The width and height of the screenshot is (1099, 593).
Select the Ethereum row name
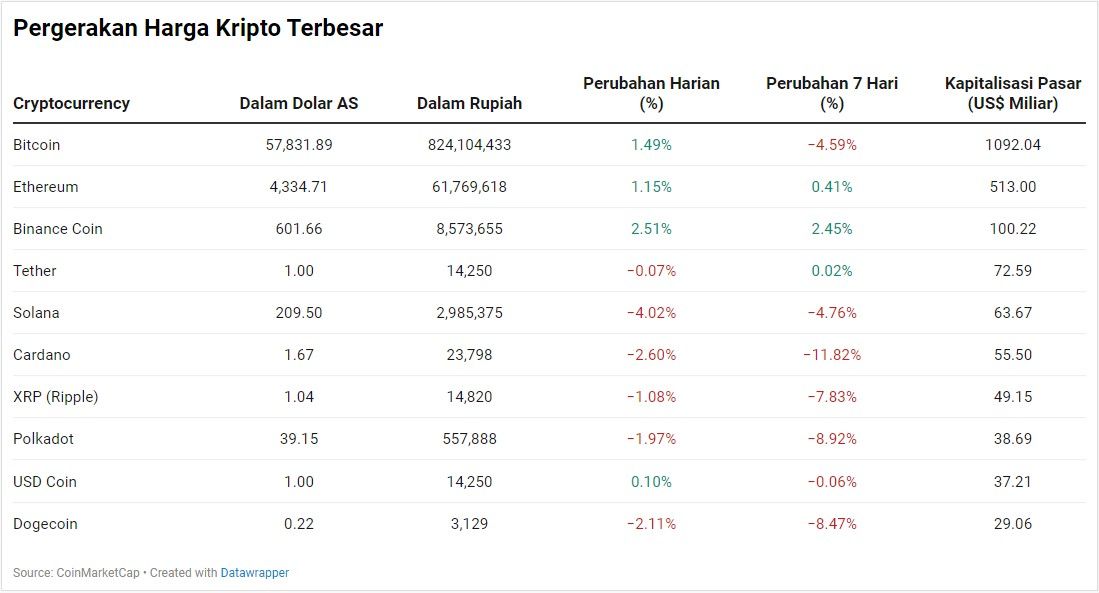[x=46, y=186]
